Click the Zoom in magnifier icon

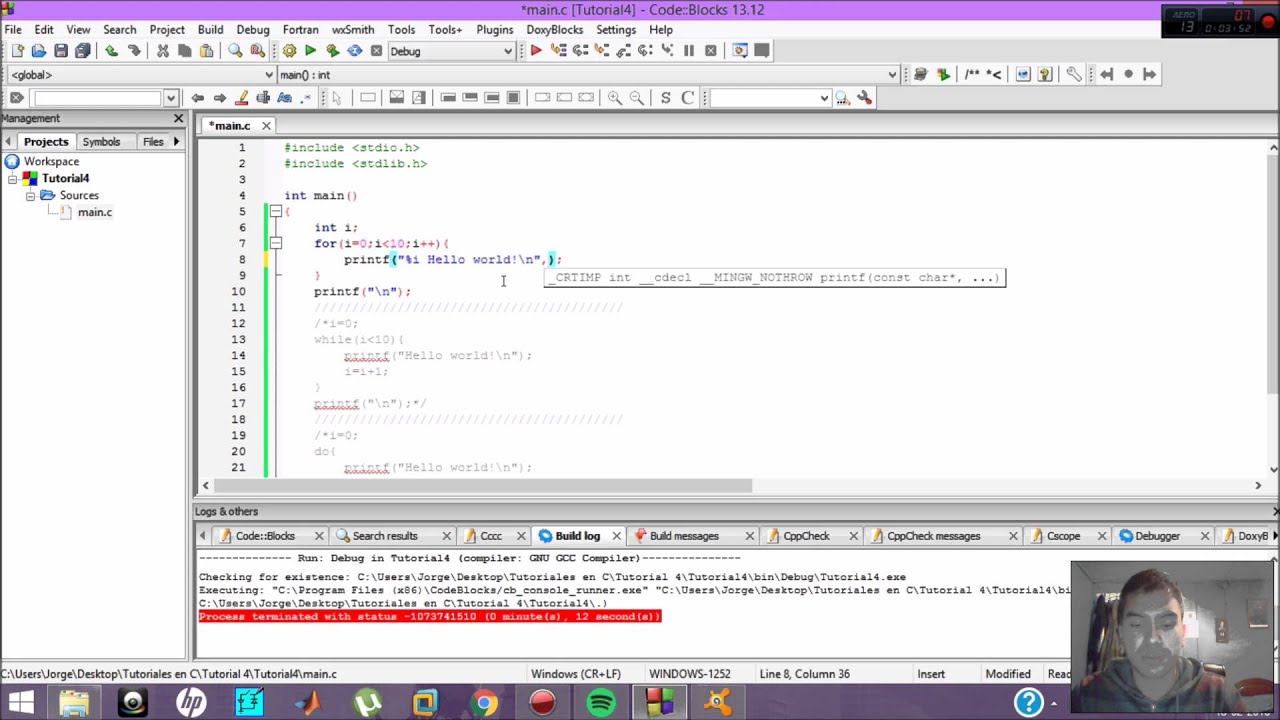pyautogui.click(x=615, y=98)
